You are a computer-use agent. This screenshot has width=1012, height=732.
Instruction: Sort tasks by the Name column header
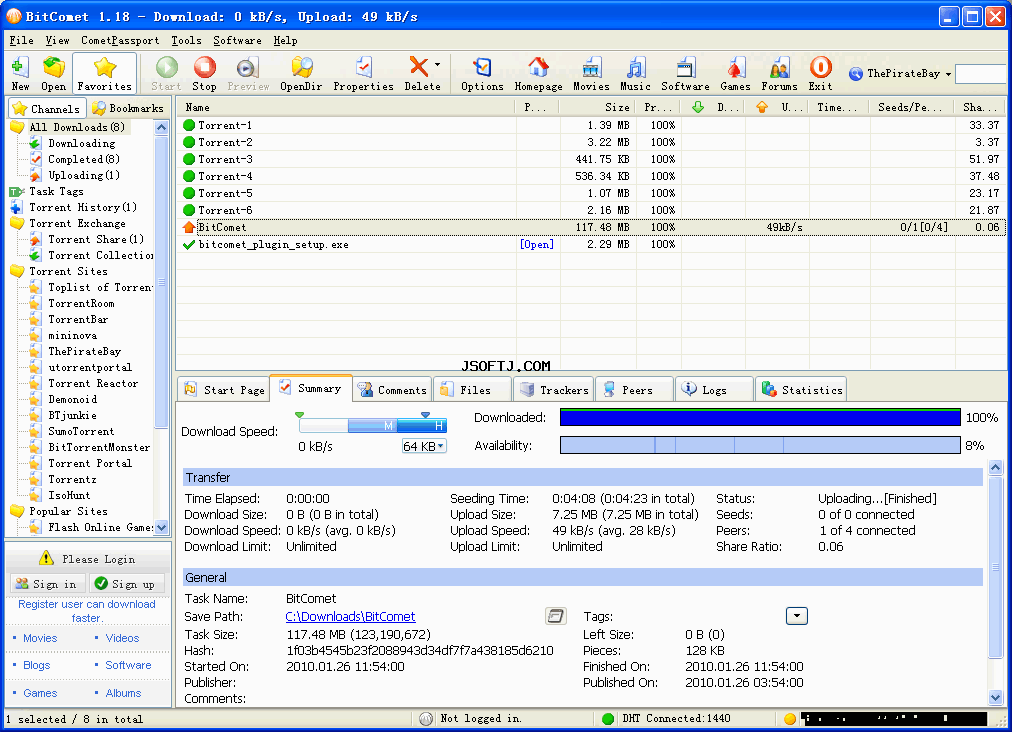pos(347,107)
